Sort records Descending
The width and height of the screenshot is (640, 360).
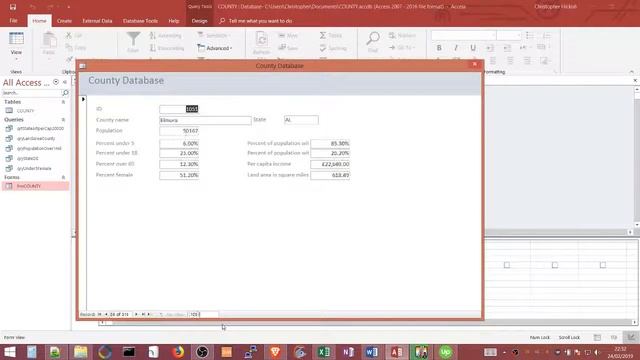click(x=167, y=48)
